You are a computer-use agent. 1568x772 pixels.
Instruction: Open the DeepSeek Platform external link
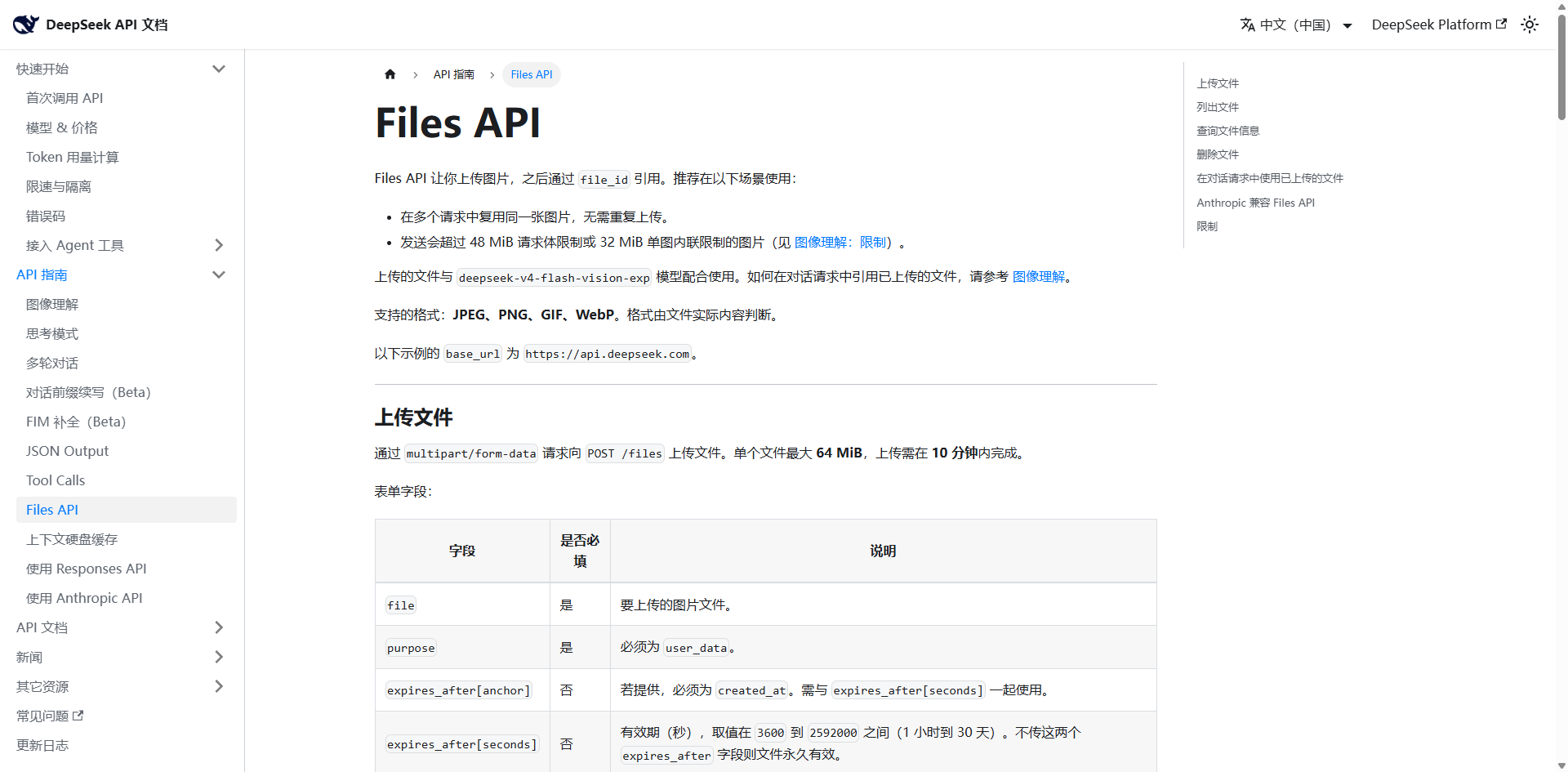point(1439,25)
